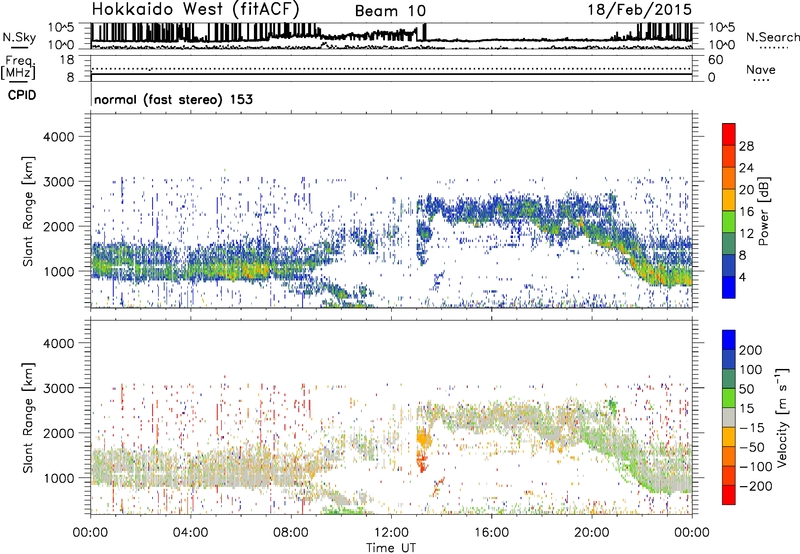Image resolution: width=800 pixels, height=554 pixels.
Task: Click the '-200' value on the velocity scale
Action: (x=754, y=486)
